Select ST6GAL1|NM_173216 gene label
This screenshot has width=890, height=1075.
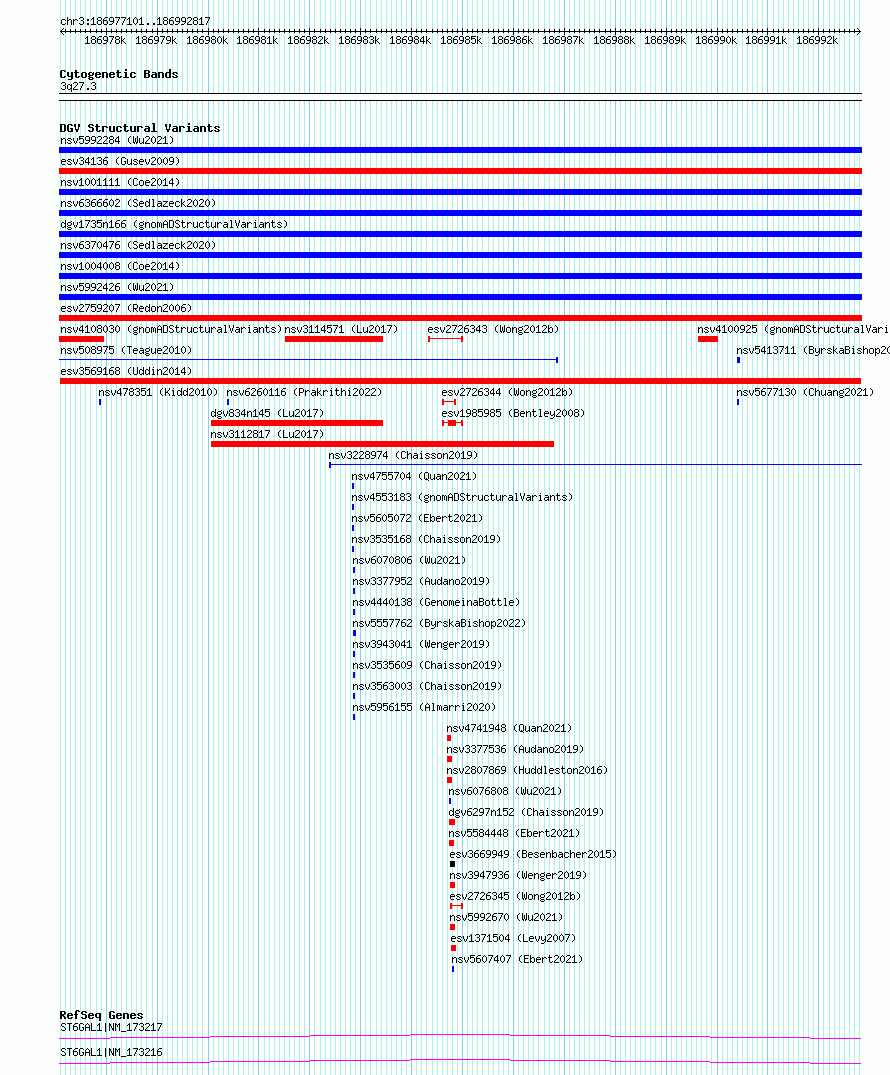(111, 1052)
